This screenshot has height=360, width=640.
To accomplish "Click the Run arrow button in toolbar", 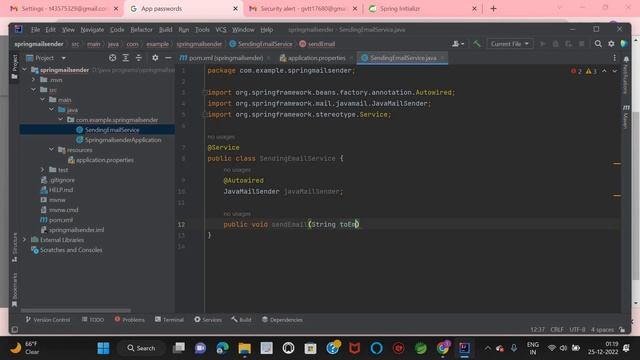I will 542,44.
